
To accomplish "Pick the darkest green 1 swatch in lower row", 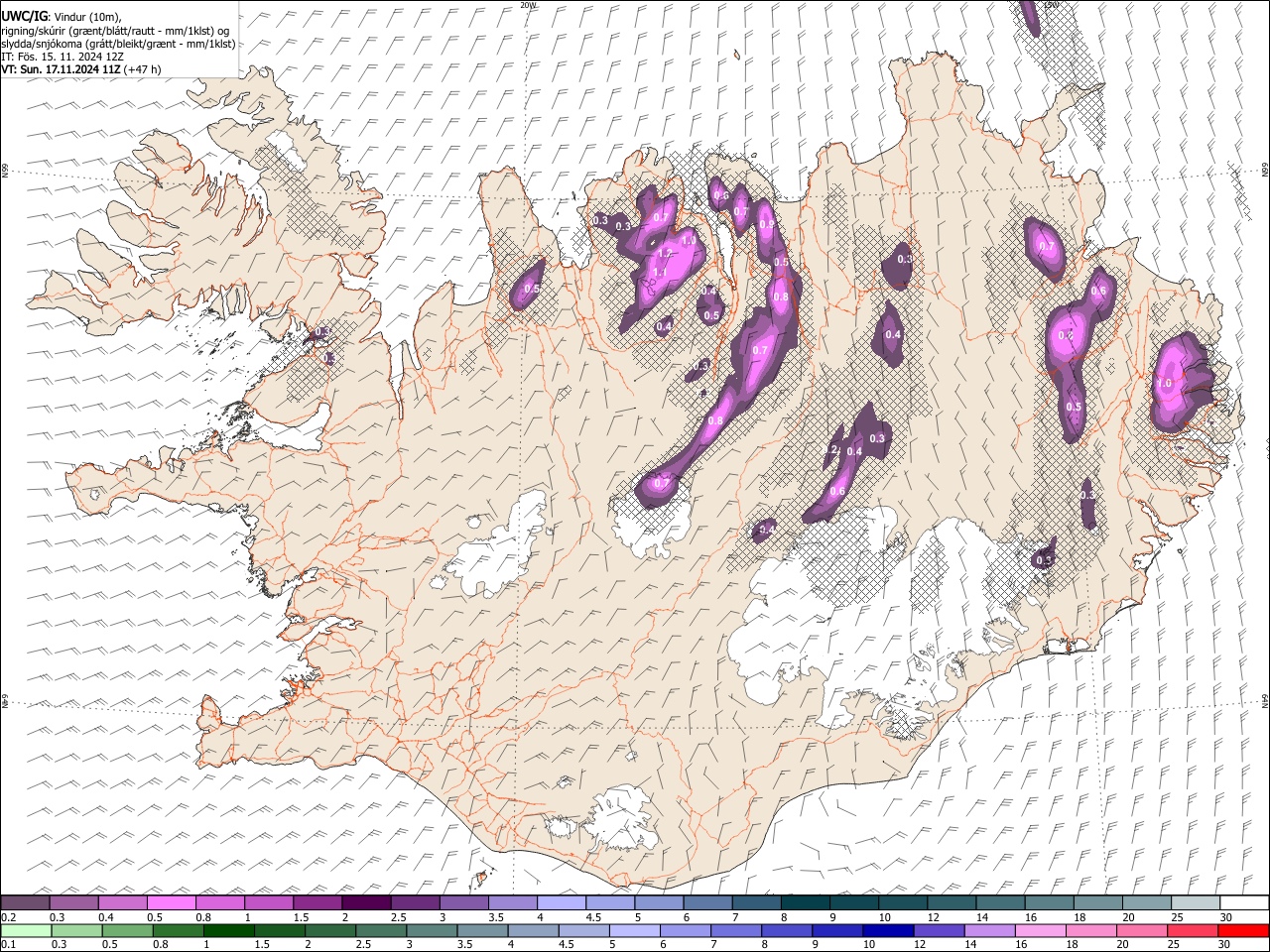I will pyautogui.click(x=229, y=930).
